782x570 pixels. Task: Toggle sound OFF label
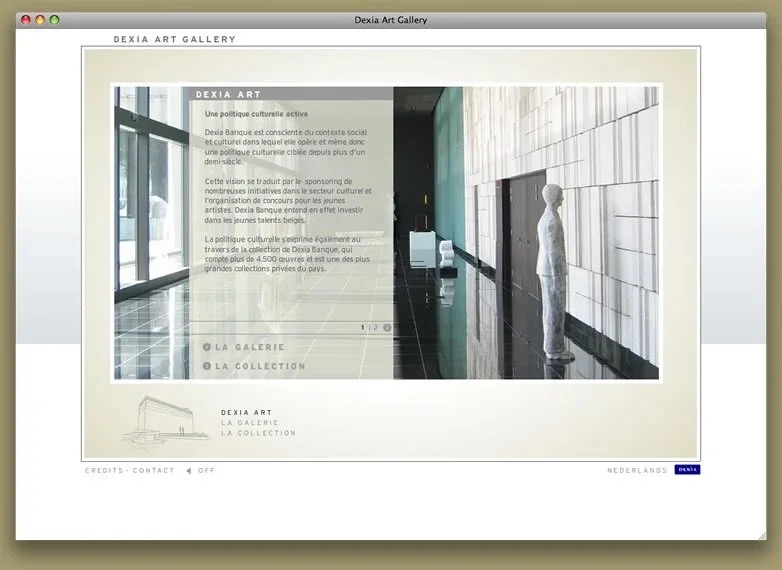206,470
